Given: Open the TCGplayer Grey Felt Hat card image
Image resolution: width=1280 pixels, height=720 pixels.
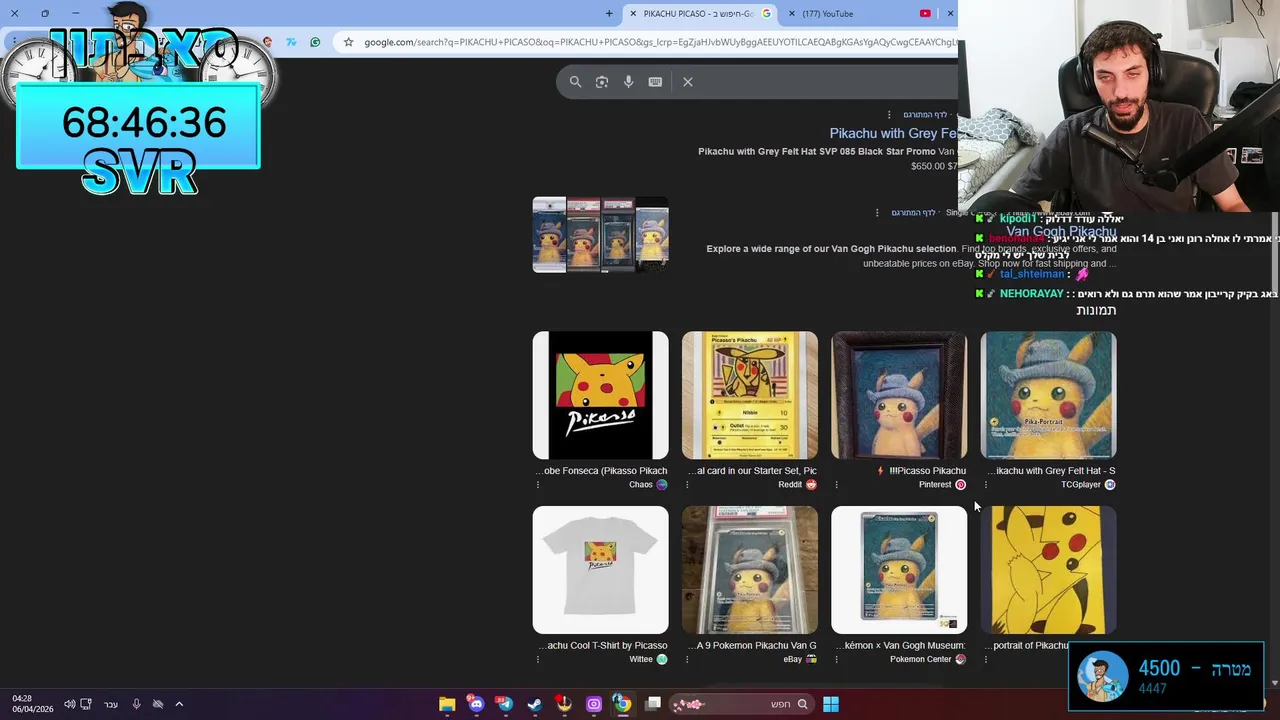Looking at the screenshot, I should pyautogui.click(x=1048, y=395).
